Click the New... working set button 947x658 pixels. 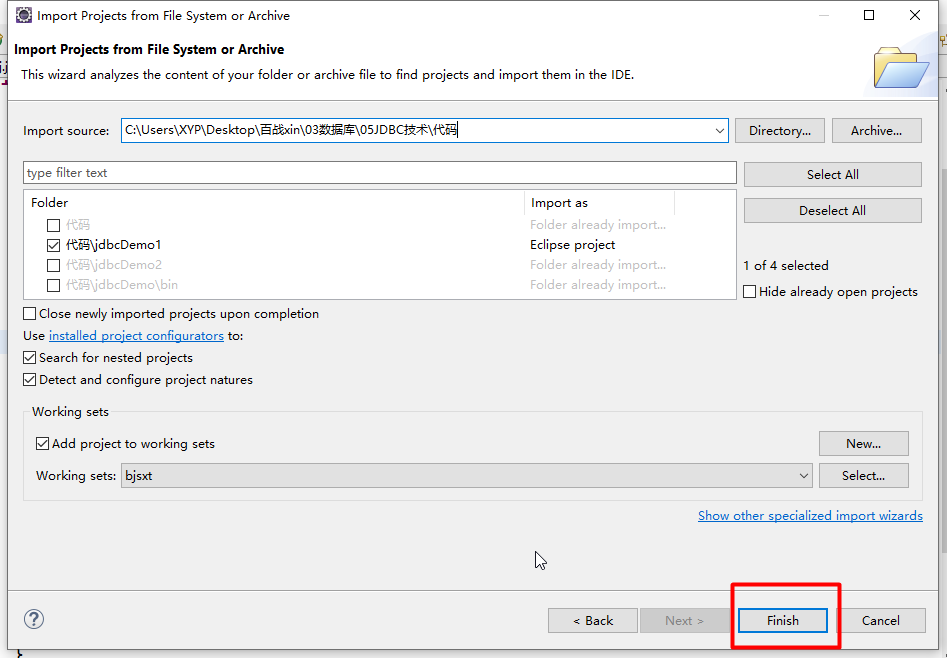pos(863,444)
